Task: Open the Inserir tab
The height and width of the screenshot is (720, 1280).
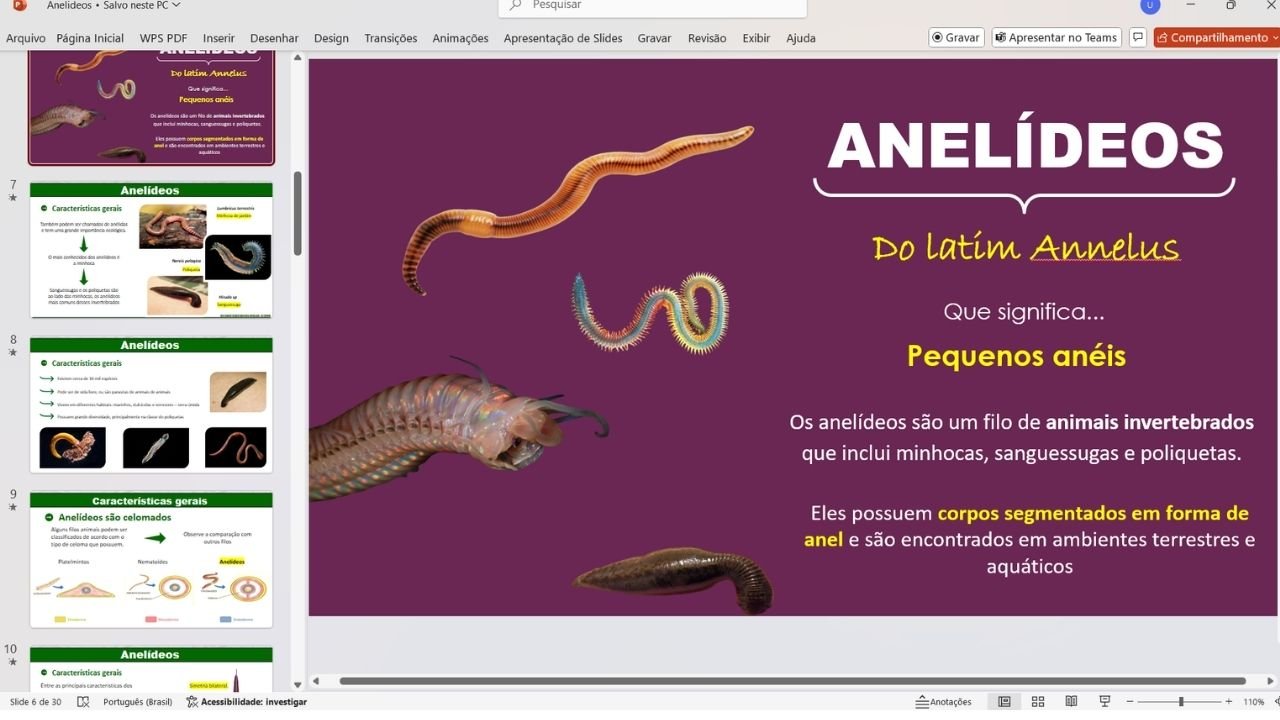Action: point(219,38)
